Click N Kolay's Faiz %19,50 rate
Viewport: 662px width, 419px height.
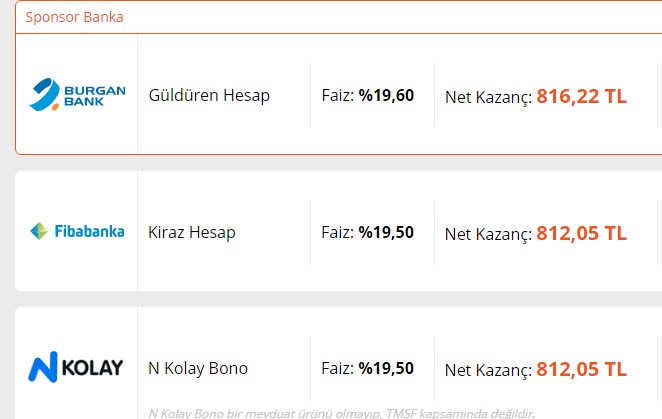pyautogui.click(x=368, y=368)
